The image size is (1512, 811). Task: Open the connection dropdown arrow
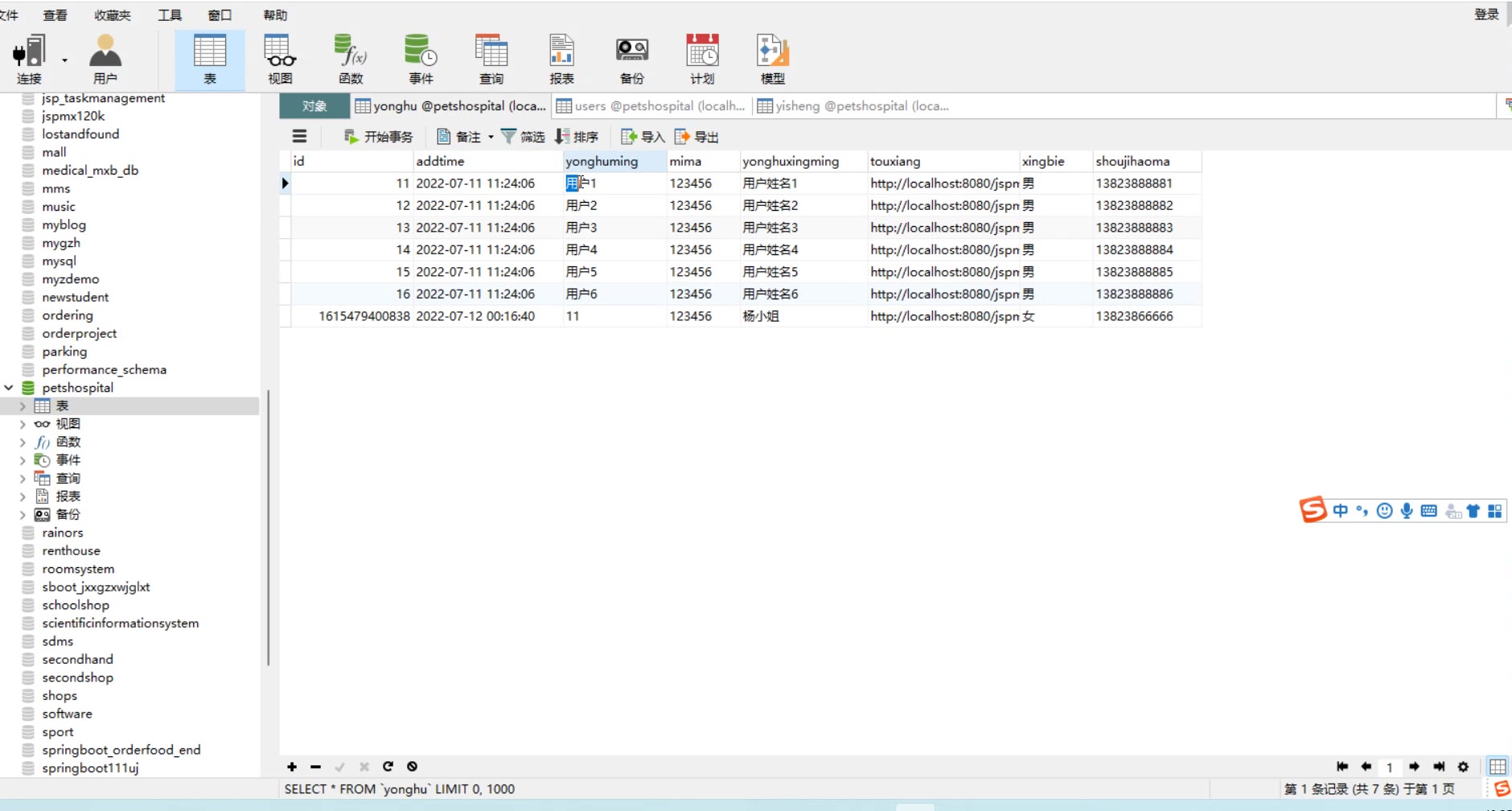(x=64, y=60)
